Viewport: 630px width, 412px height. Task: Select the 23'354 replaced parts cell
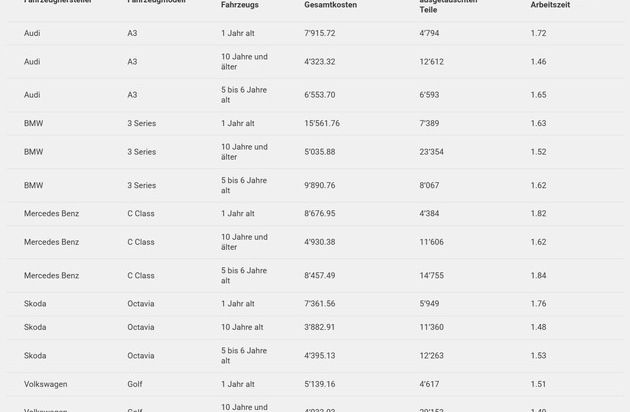pos(431,152)
